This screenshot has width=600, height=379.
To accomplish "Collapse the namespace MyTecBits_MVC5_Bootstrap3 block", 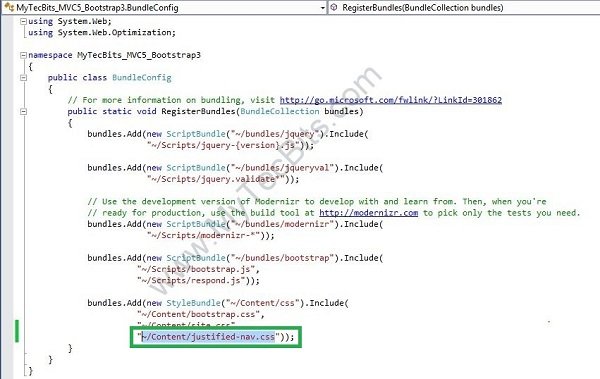I will tap(23, 55).
